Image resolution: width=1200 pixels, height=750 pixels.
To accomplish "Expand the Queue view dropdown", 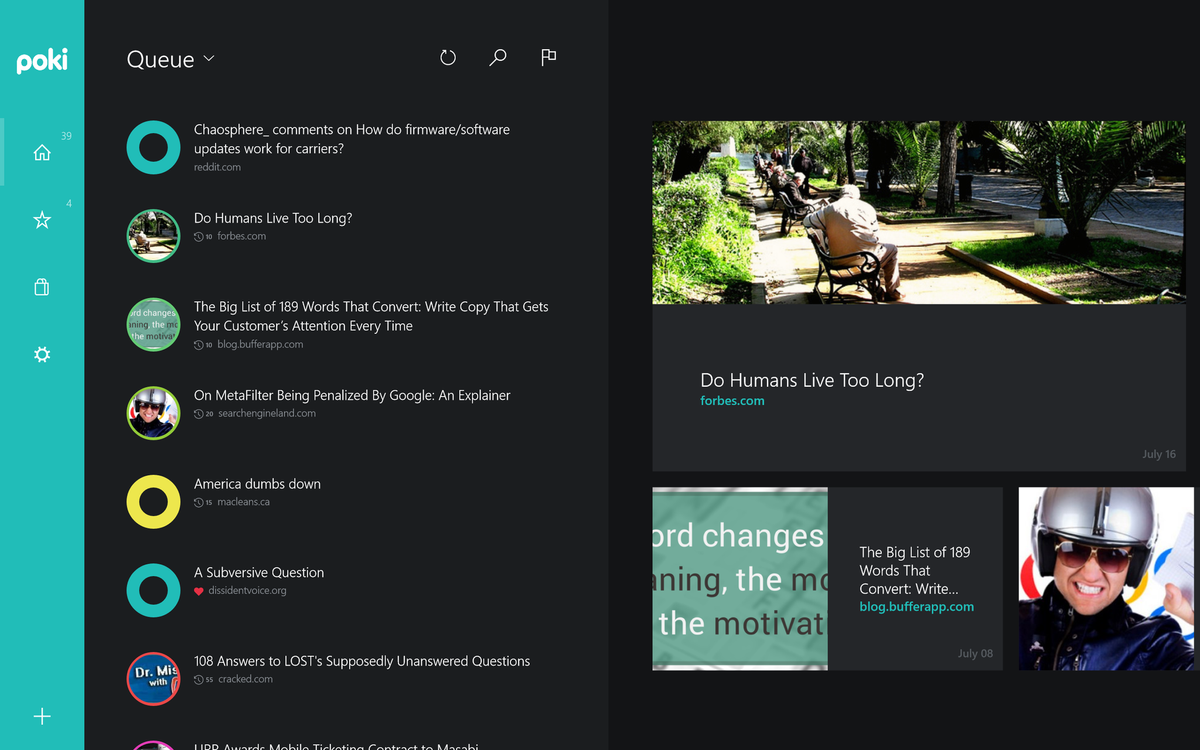I will point(209,59).
